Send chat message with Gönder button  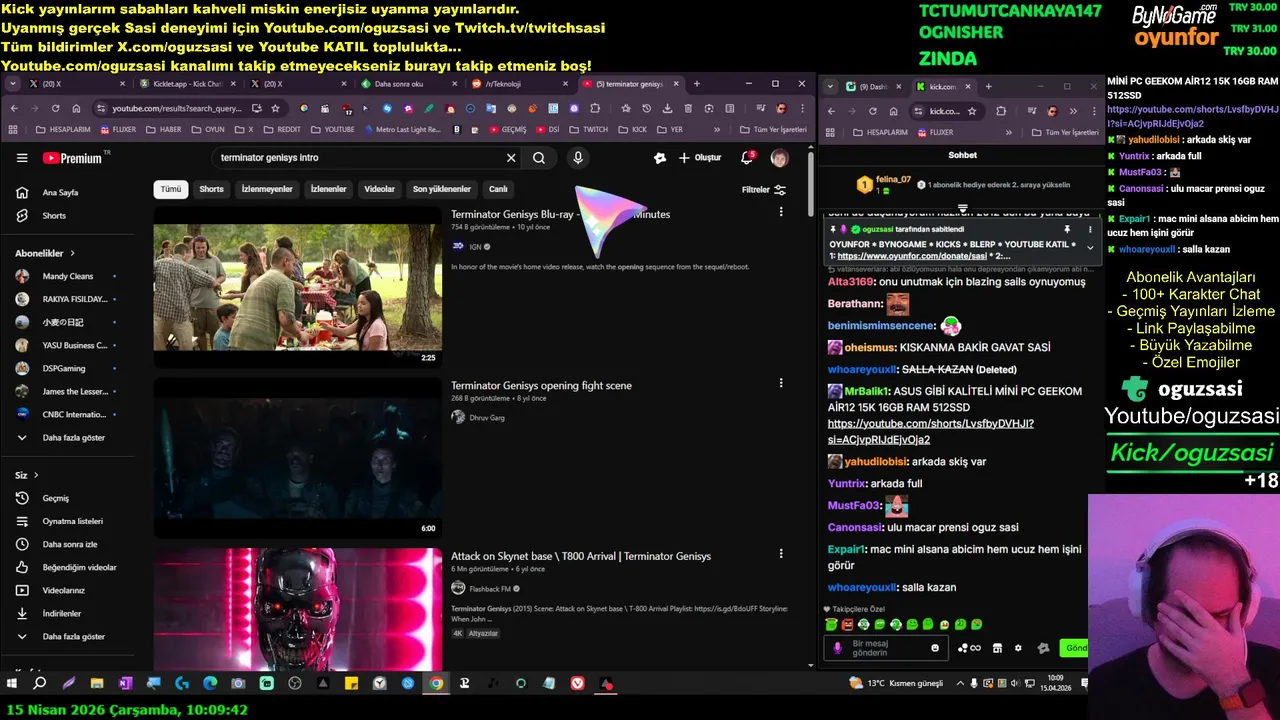tap(1075, 648)
